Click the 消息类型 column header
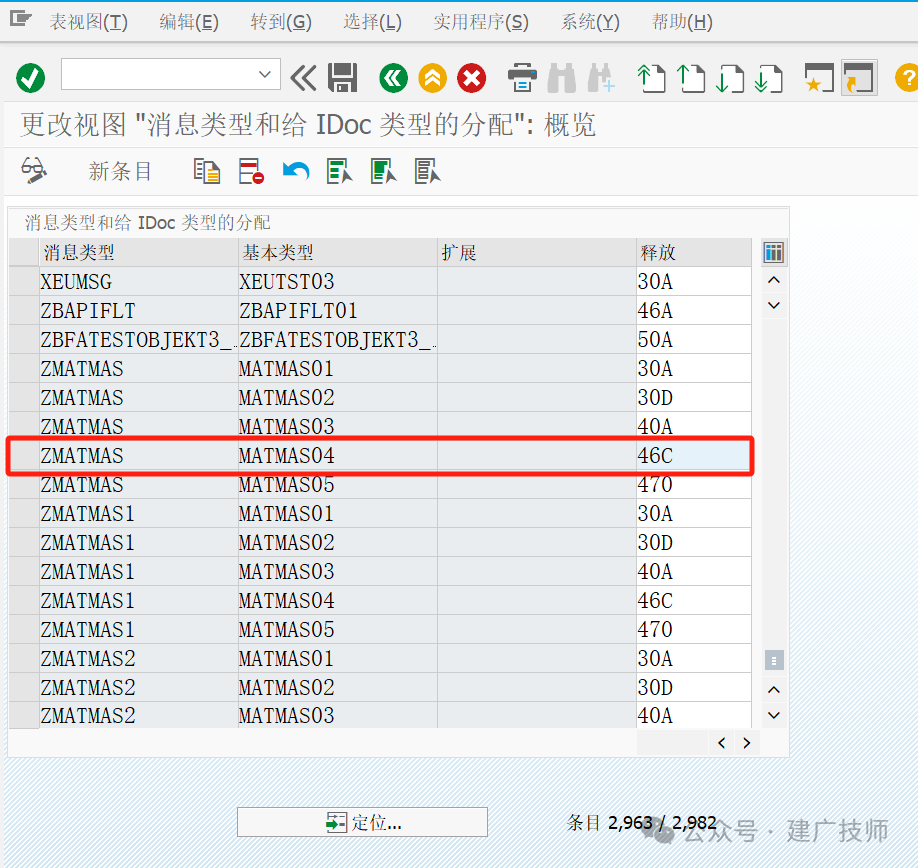The height and width of the screenshot is (868, 918). click(139, 253)
